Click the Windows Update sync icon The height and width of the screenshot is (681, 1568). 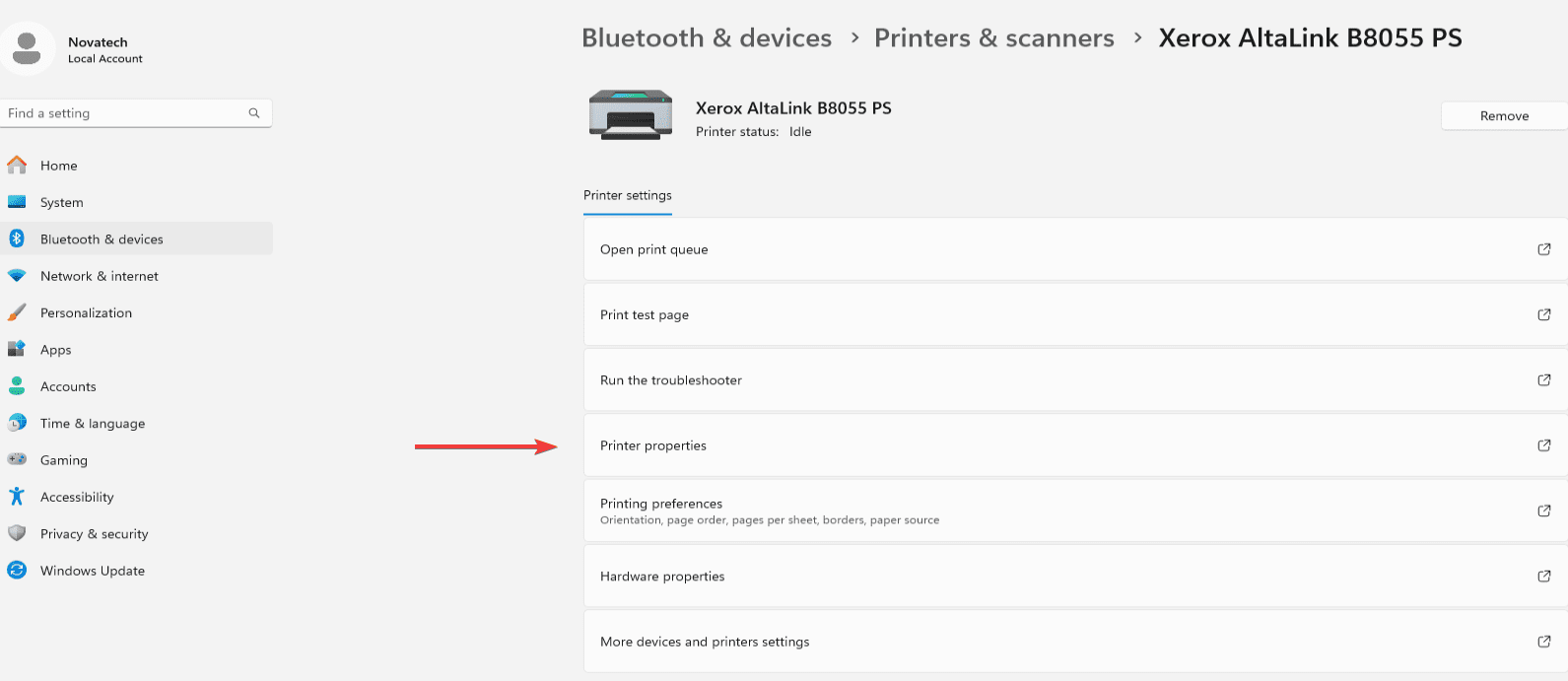point(17,571)
